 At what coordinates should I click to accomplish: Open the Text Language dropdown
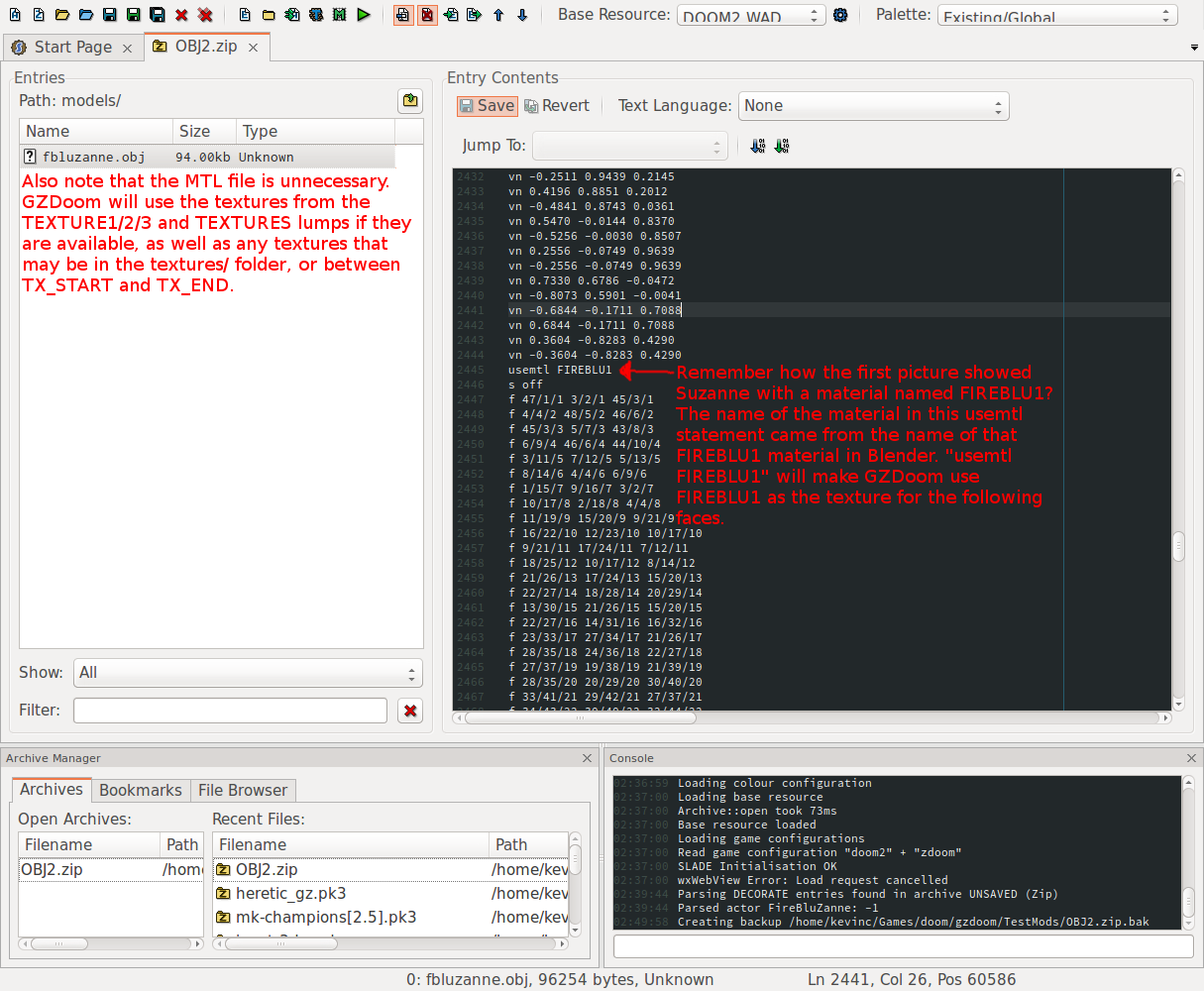(x=873, y=106)
